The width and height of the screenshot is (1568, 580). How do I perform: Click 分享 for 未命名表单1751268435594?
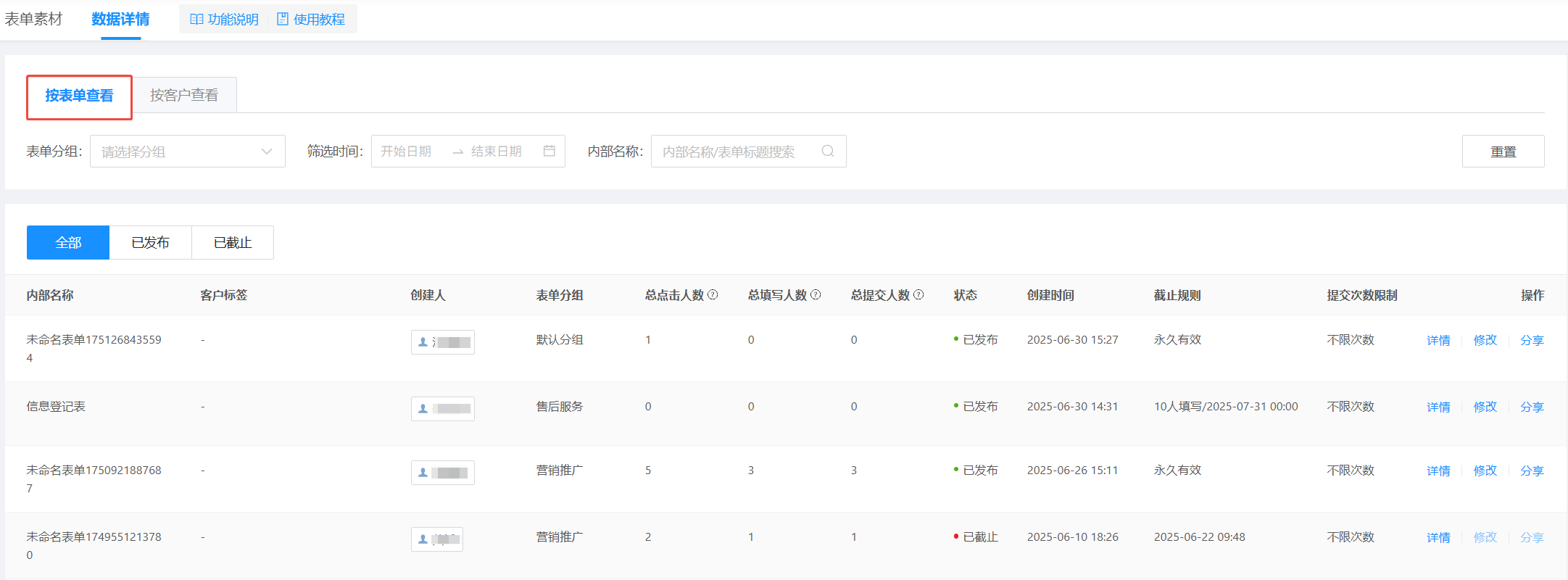coord(1532,340)
